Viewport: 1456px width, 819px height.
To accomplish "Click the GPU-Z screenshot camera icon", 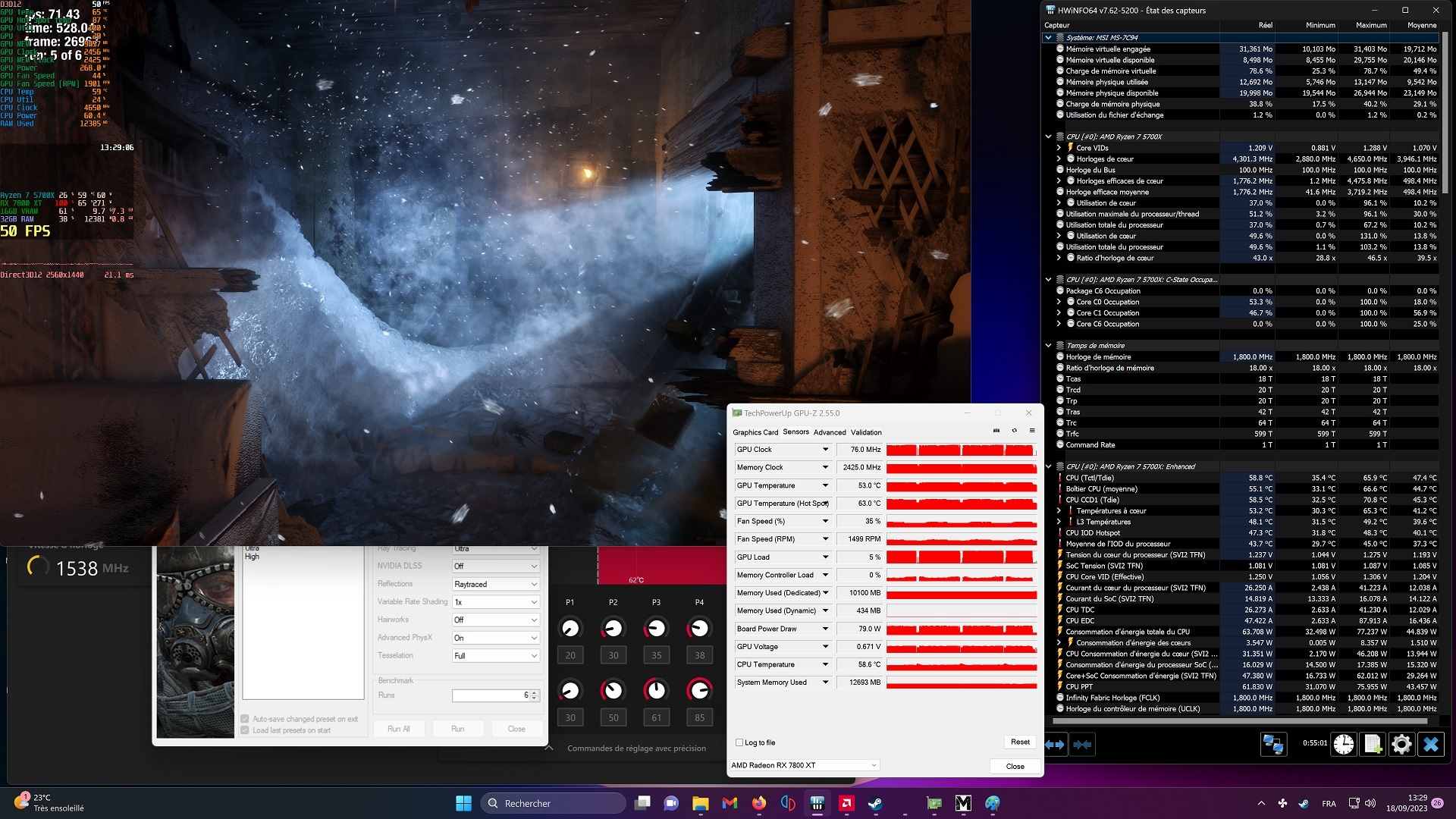I will [x=996, y=431].
